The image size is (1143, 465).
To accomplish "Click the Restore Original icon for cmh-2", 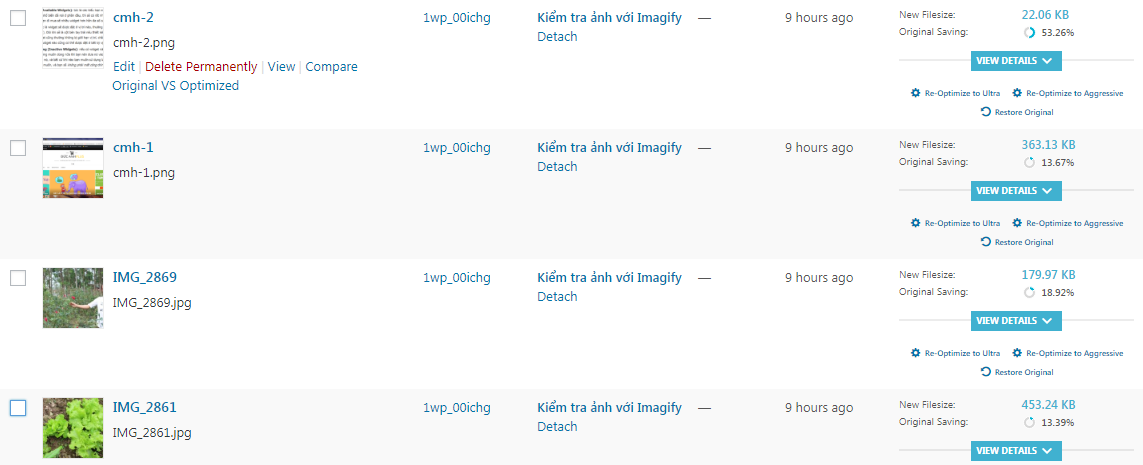I will (x=986, y=112).
